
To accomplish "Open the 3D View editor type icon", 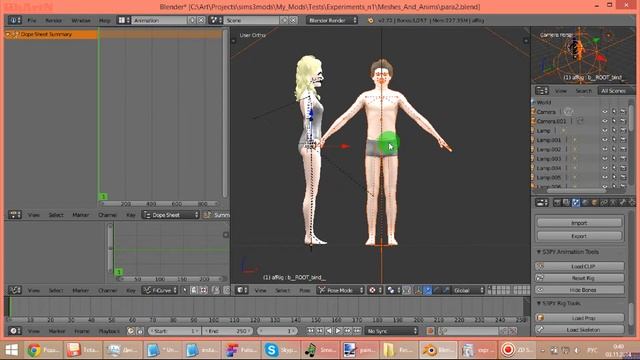I will (242, 290).
